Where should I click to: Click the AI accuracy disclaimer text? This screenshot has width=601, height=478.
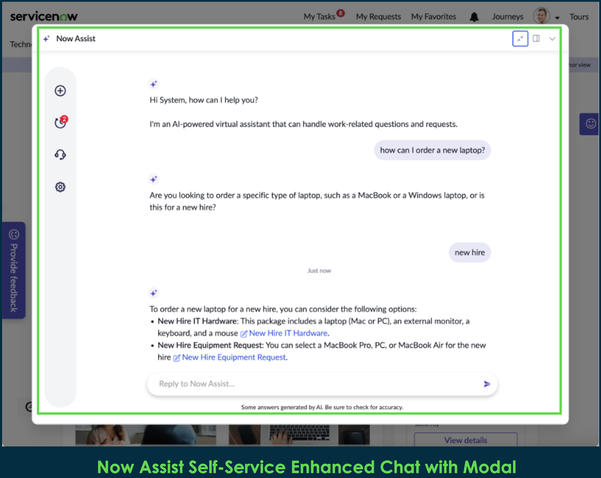pyautogui.click(x=322, y=407)
